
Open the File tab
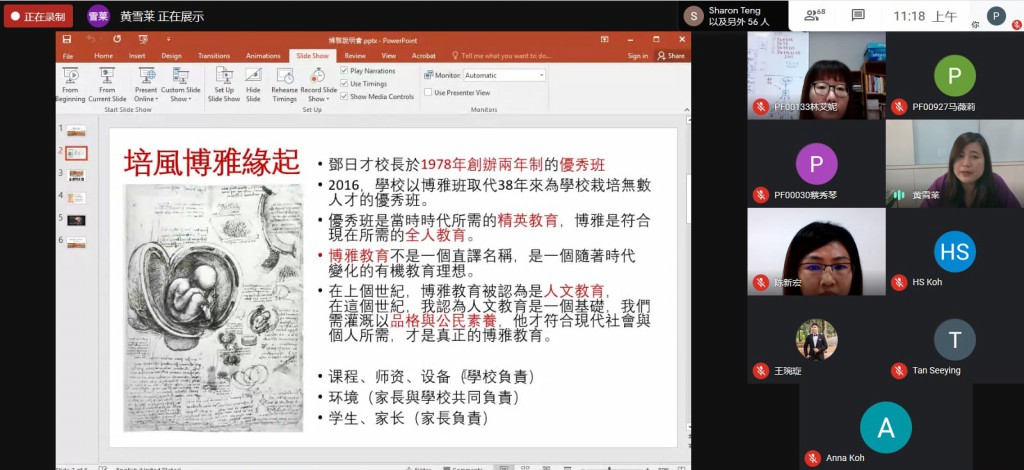[68, 56]
